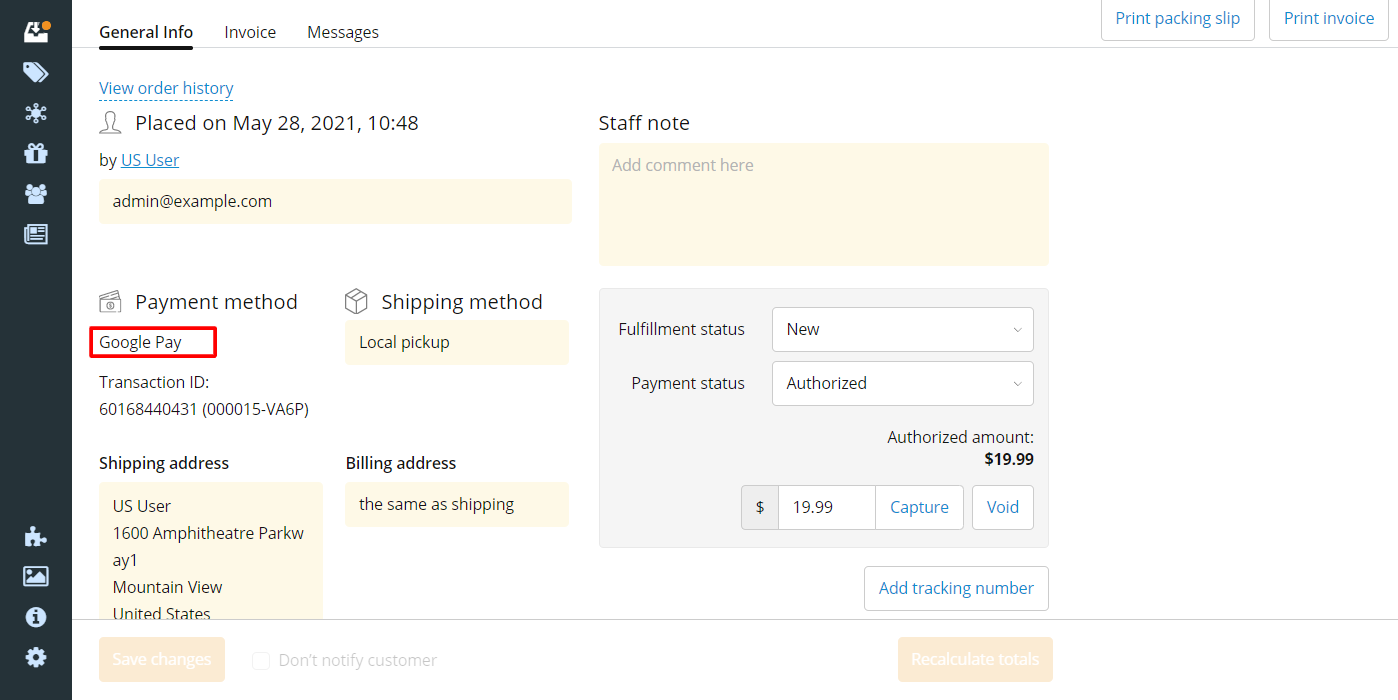This screenshot has height=700, width=1398.
Task: Click the customer profile icon beside Placed on
Action: point(110,123)
